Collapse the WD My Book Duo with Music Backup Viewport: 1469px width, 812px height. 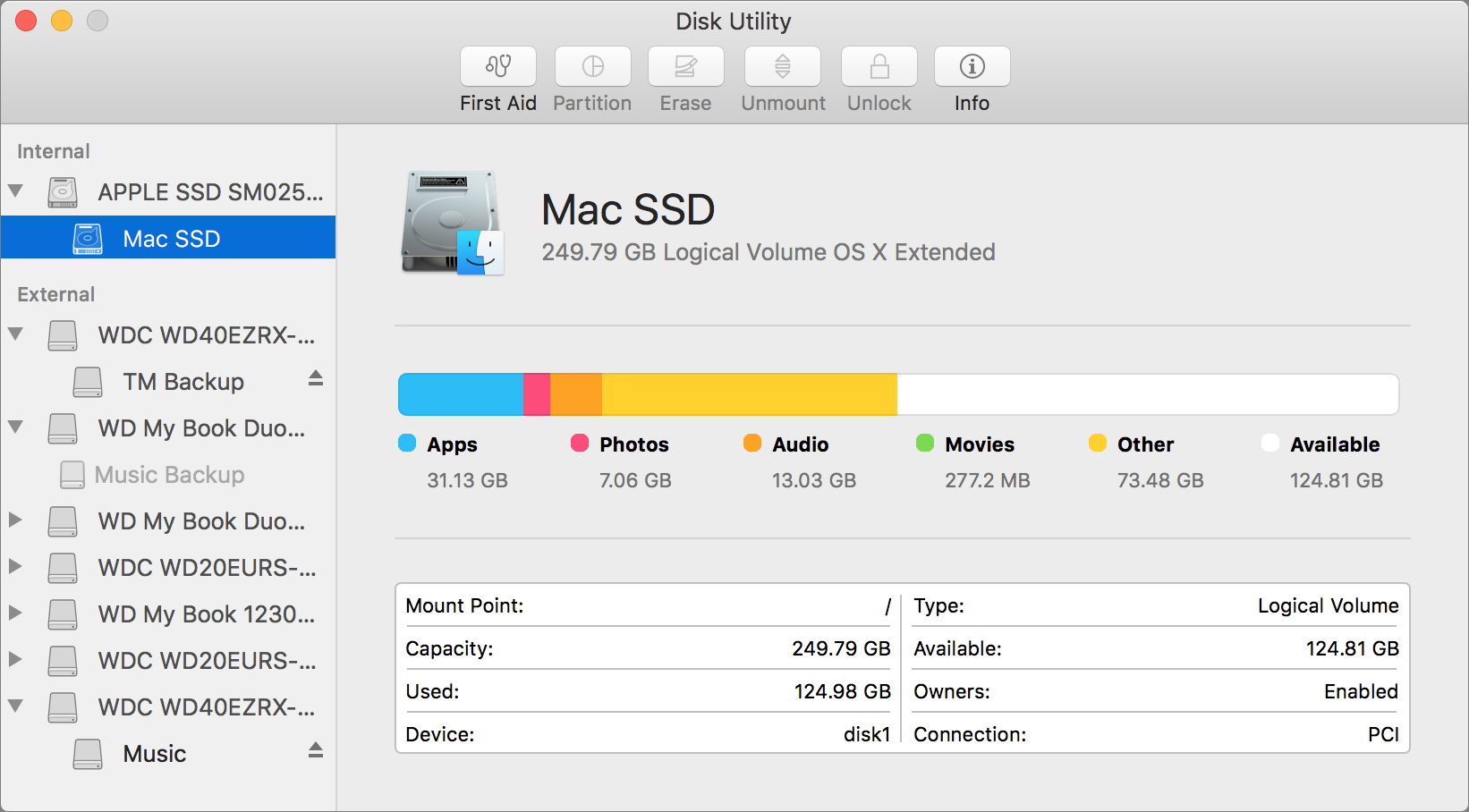click(16, 427)
